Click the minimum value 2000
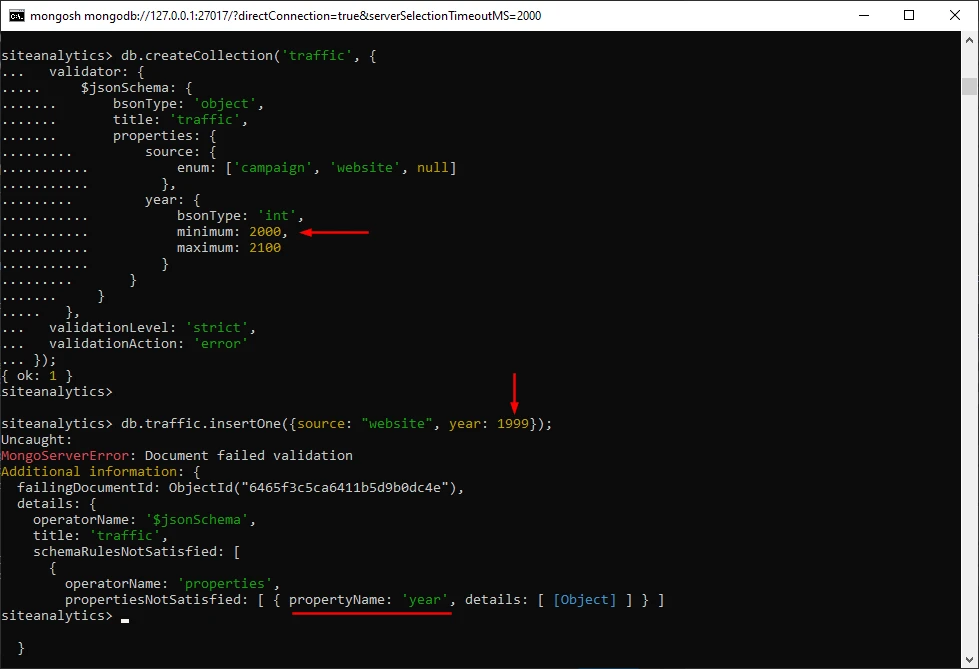 click(265, 232)
